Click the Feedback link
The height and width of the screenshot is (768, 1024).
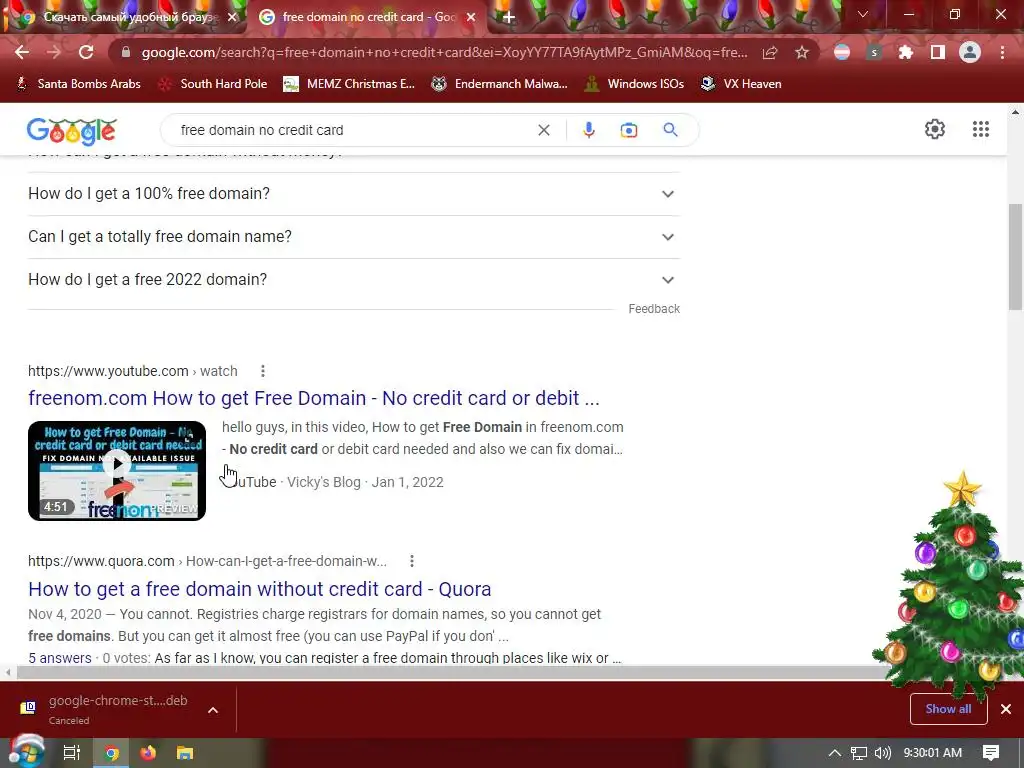coord(654,309)
